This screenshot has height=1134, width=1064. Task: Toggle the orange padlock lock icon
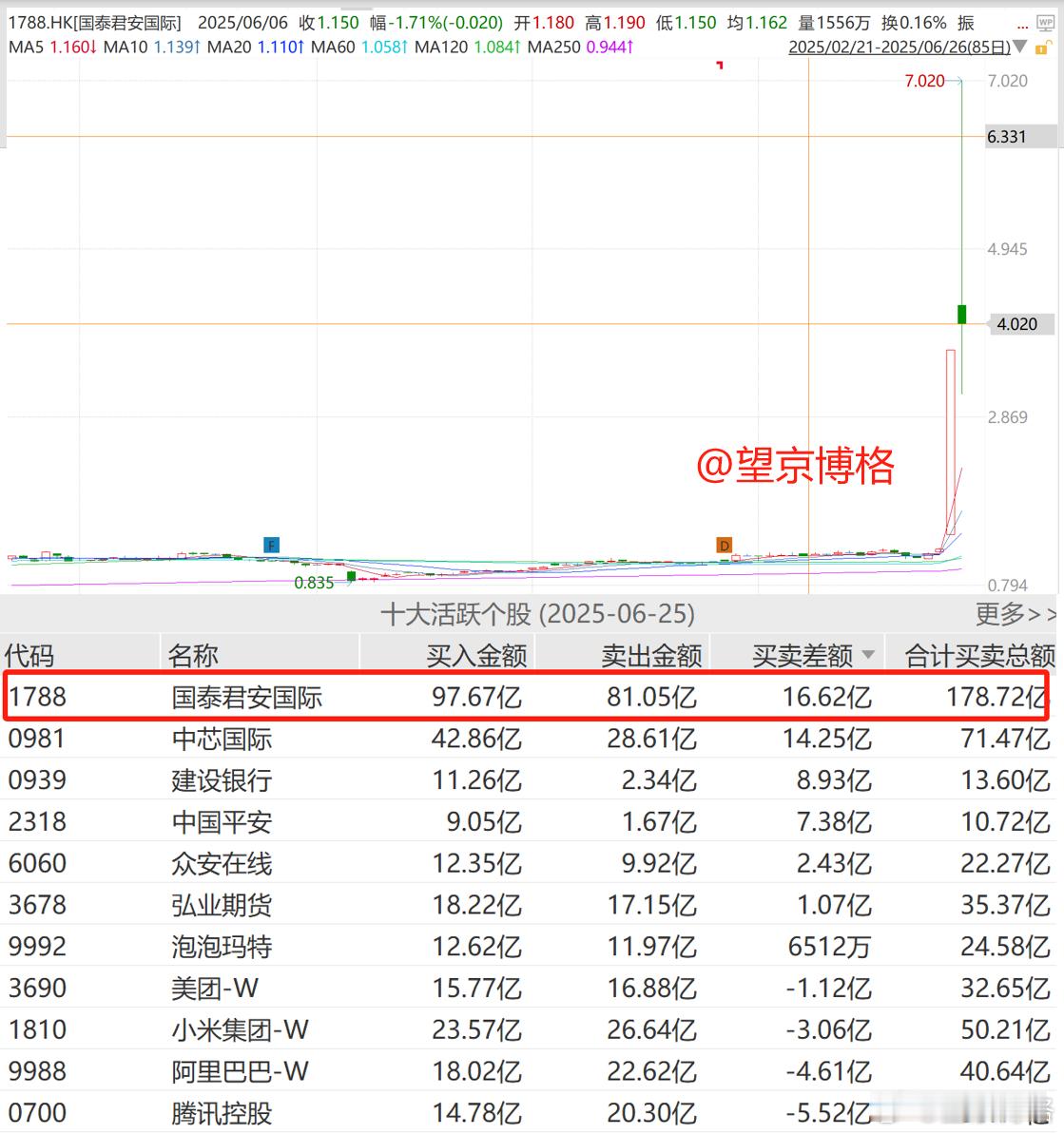[1042, 48]
